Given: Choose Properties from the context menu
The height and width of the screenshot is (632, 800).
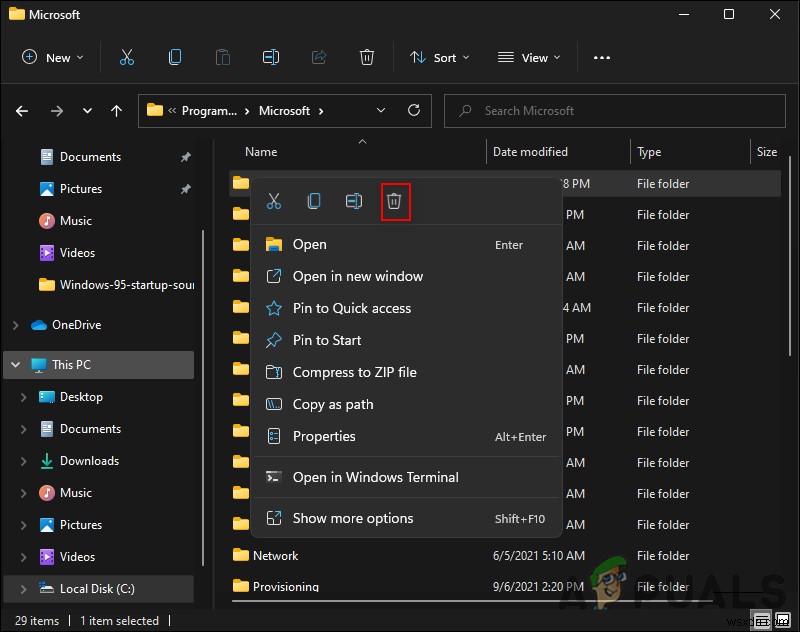Looking at the screenshot, I should coord(324,436).
